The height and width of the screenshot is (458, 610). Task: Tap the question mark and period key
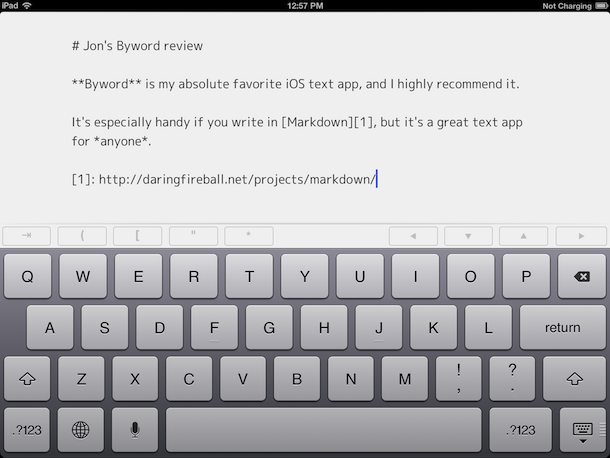click(x=512, y=379)
